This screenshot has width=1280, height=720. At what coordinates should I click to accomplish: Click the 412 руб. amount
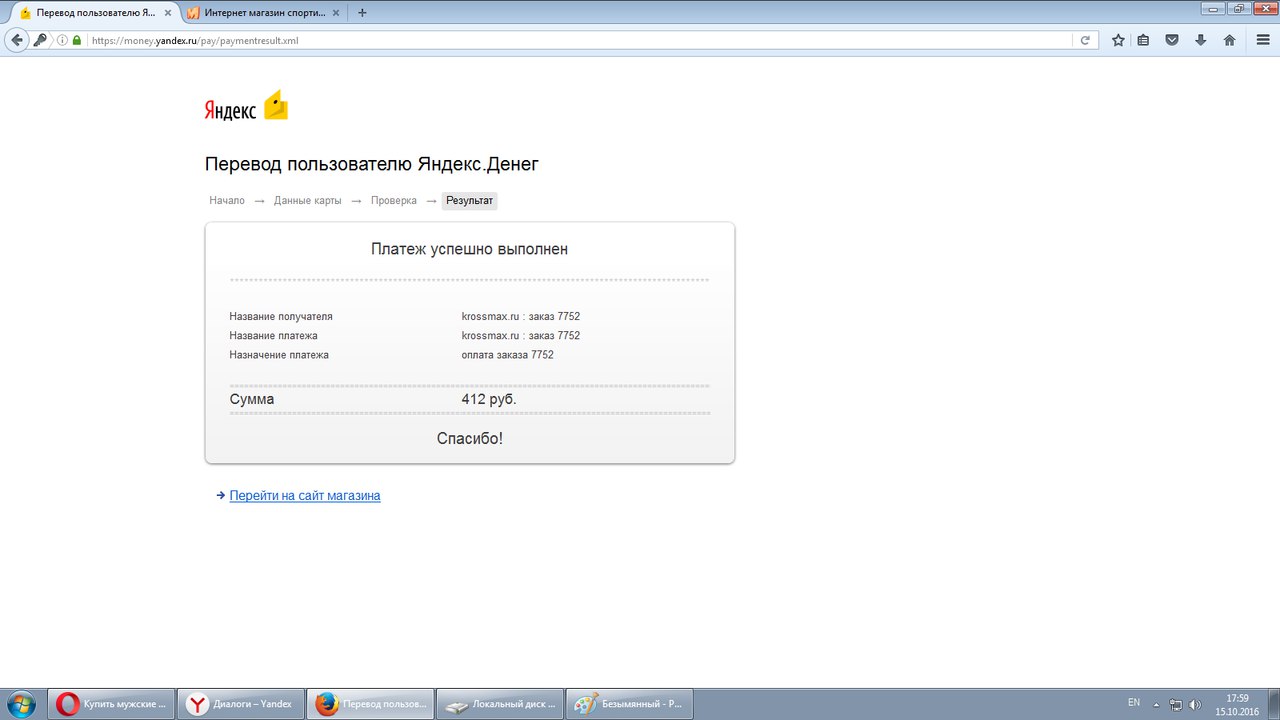click(489, 399)
